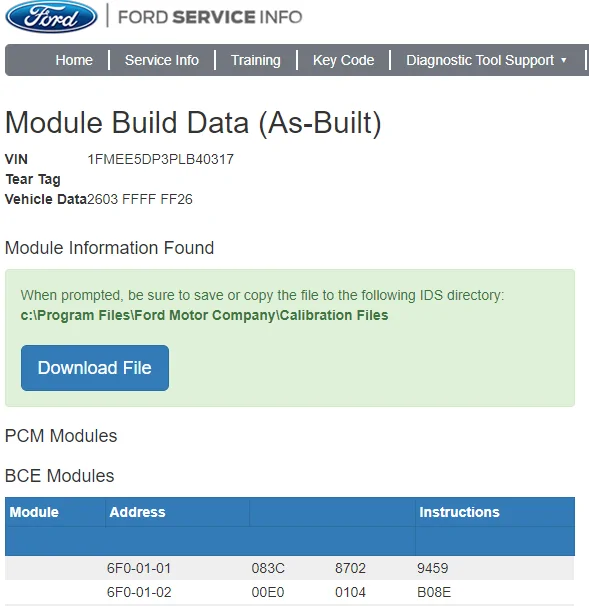Screen dimensions: 589x606
Task: Click the Ford oval logo
Action: 51,17
